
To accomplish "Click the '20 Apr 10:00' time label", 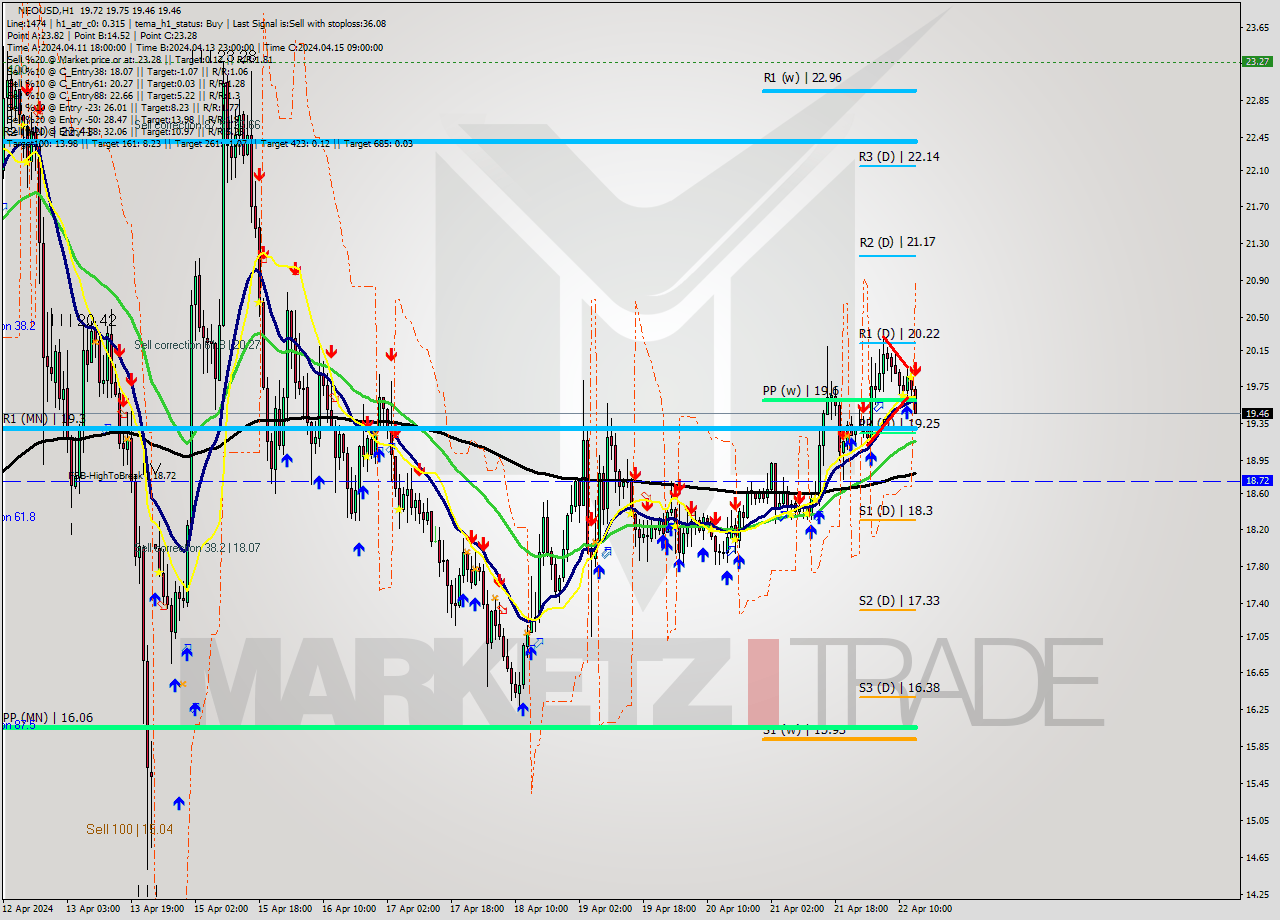I will pyautogui.click(x=734, y=909).
